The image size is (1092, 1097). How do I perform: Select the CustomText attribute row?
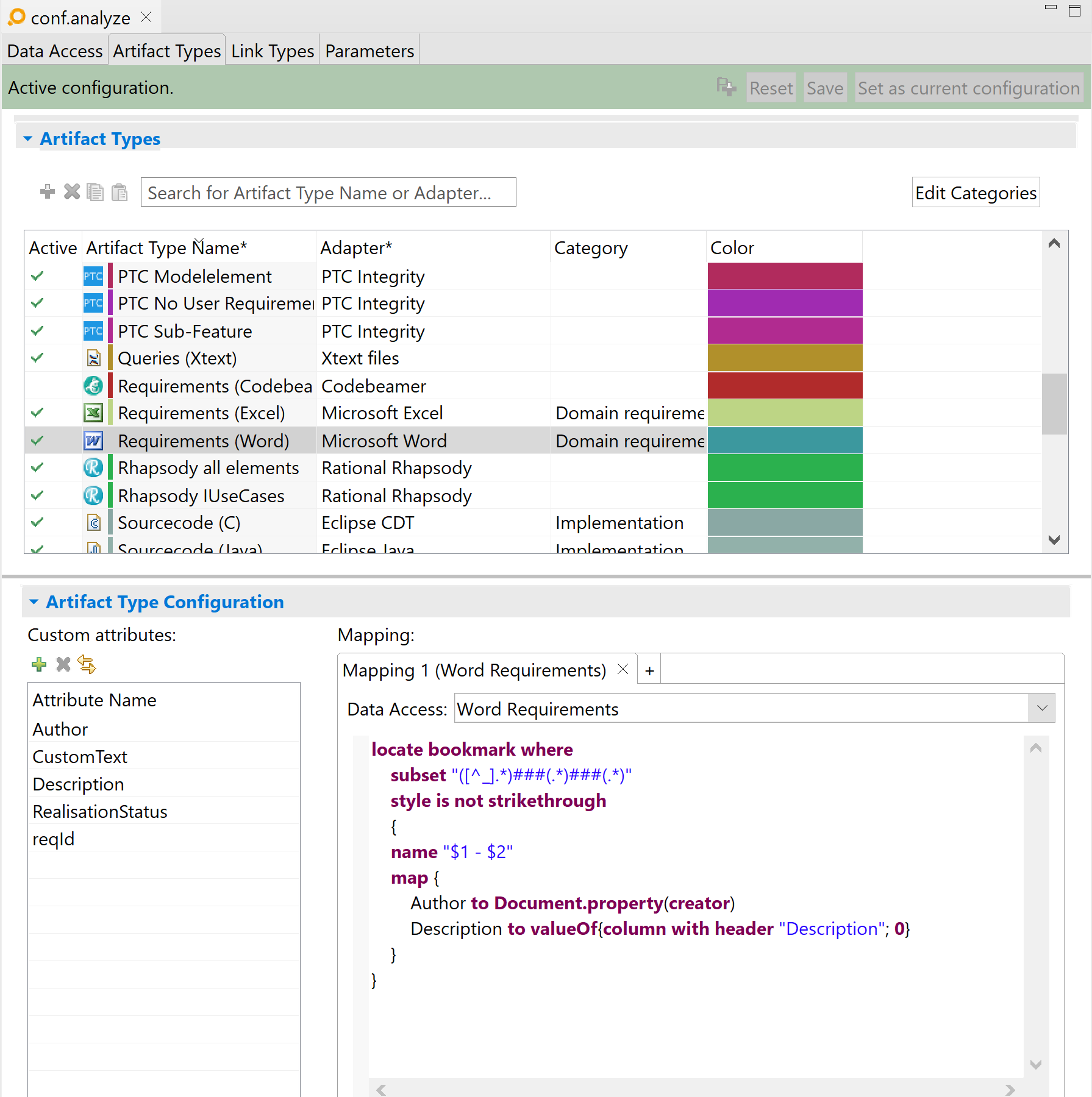coord(163,756)
